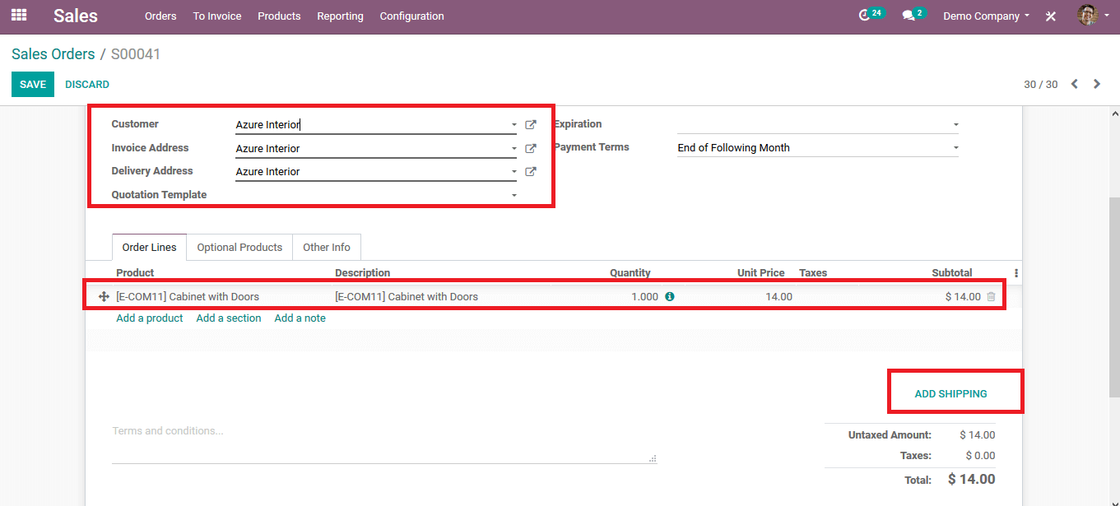Click the quantity info icon
Image resolution: width=1120 pixels, height=506 pixels.
[x=669, y=296]
